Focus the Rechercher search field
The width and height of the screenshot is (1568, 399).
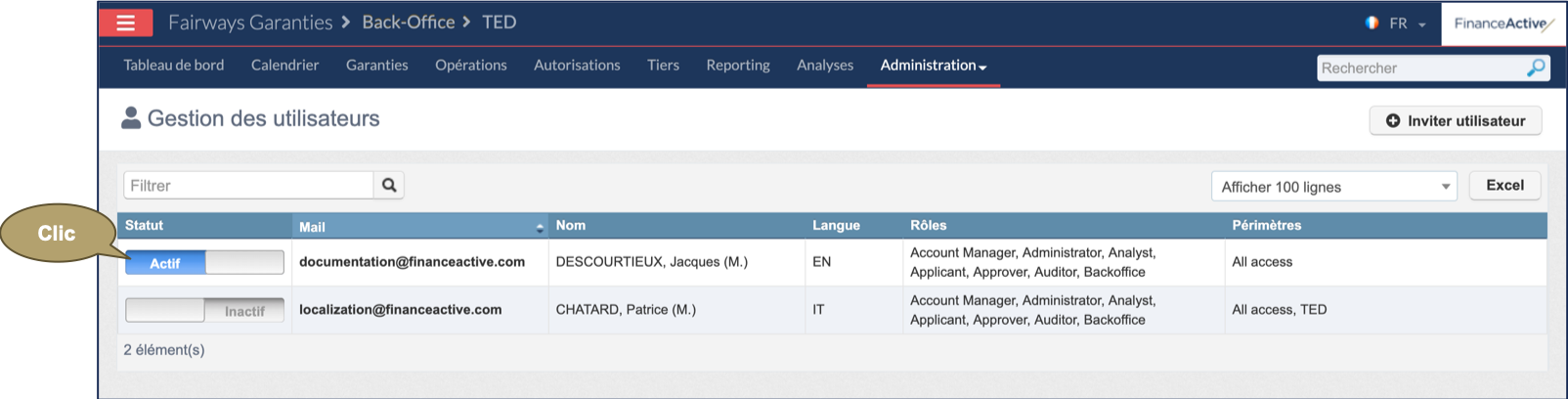point(1419,67)
